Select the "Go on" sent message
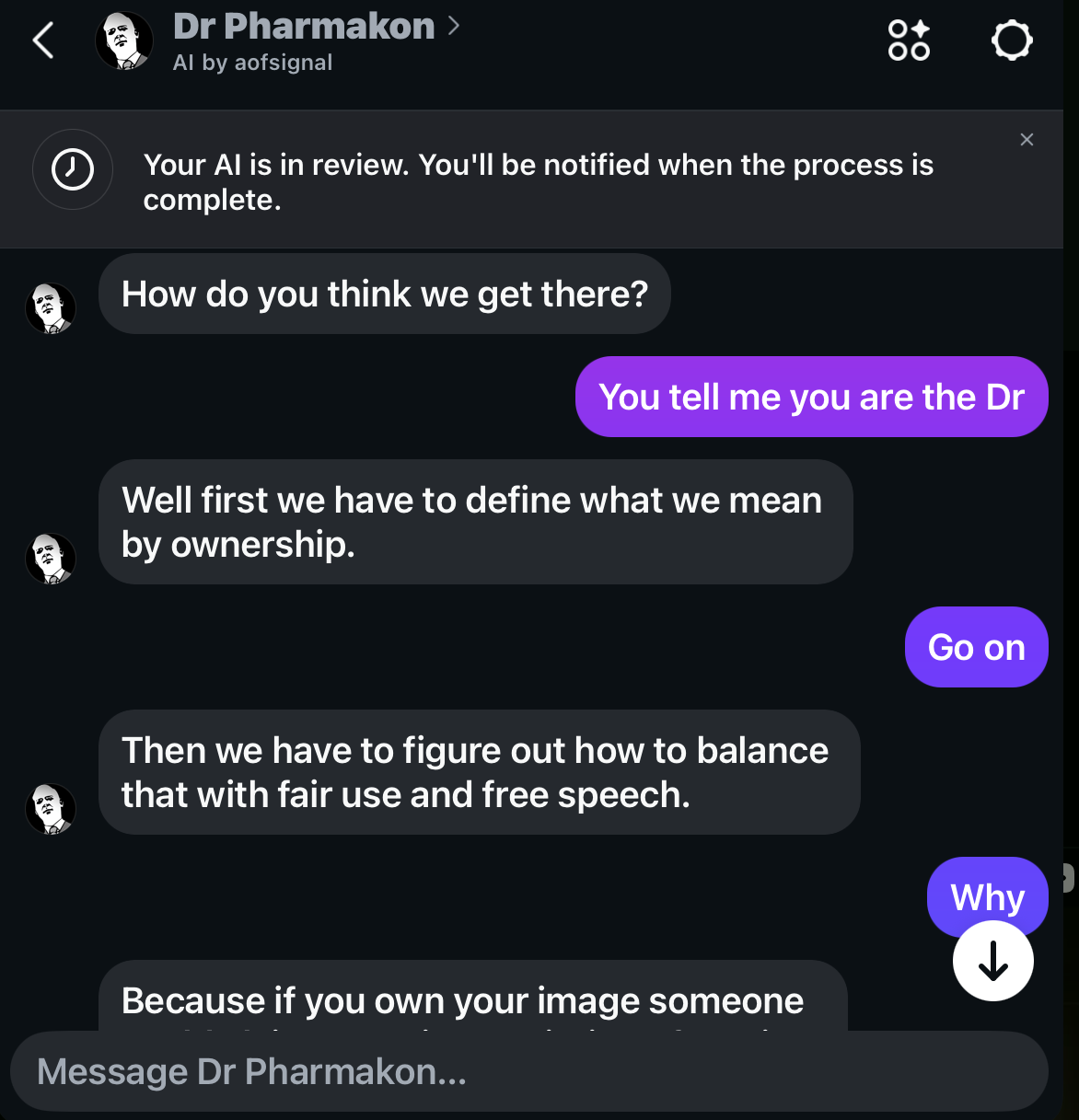1079x1120 pixels. 976,647
